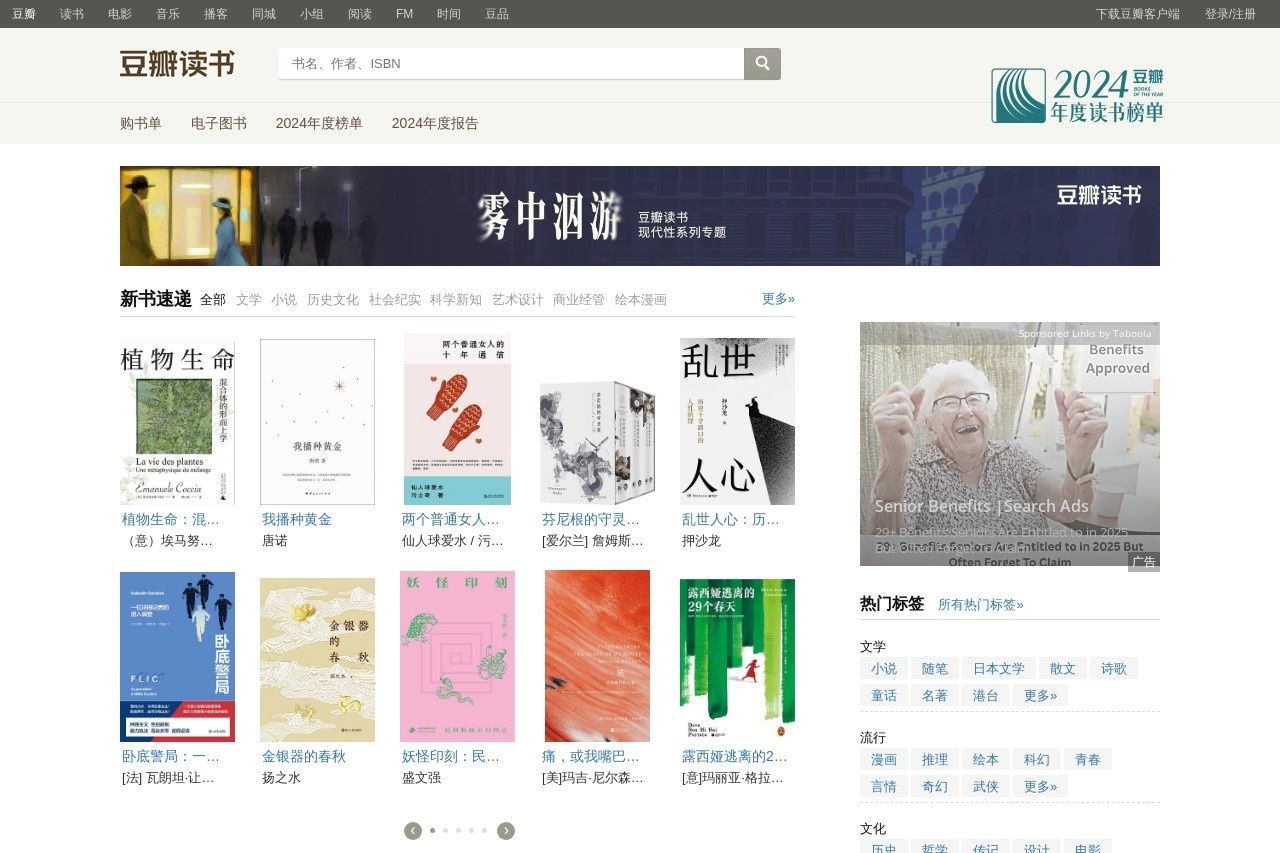Select 日本文学 tag

point(999,668)
